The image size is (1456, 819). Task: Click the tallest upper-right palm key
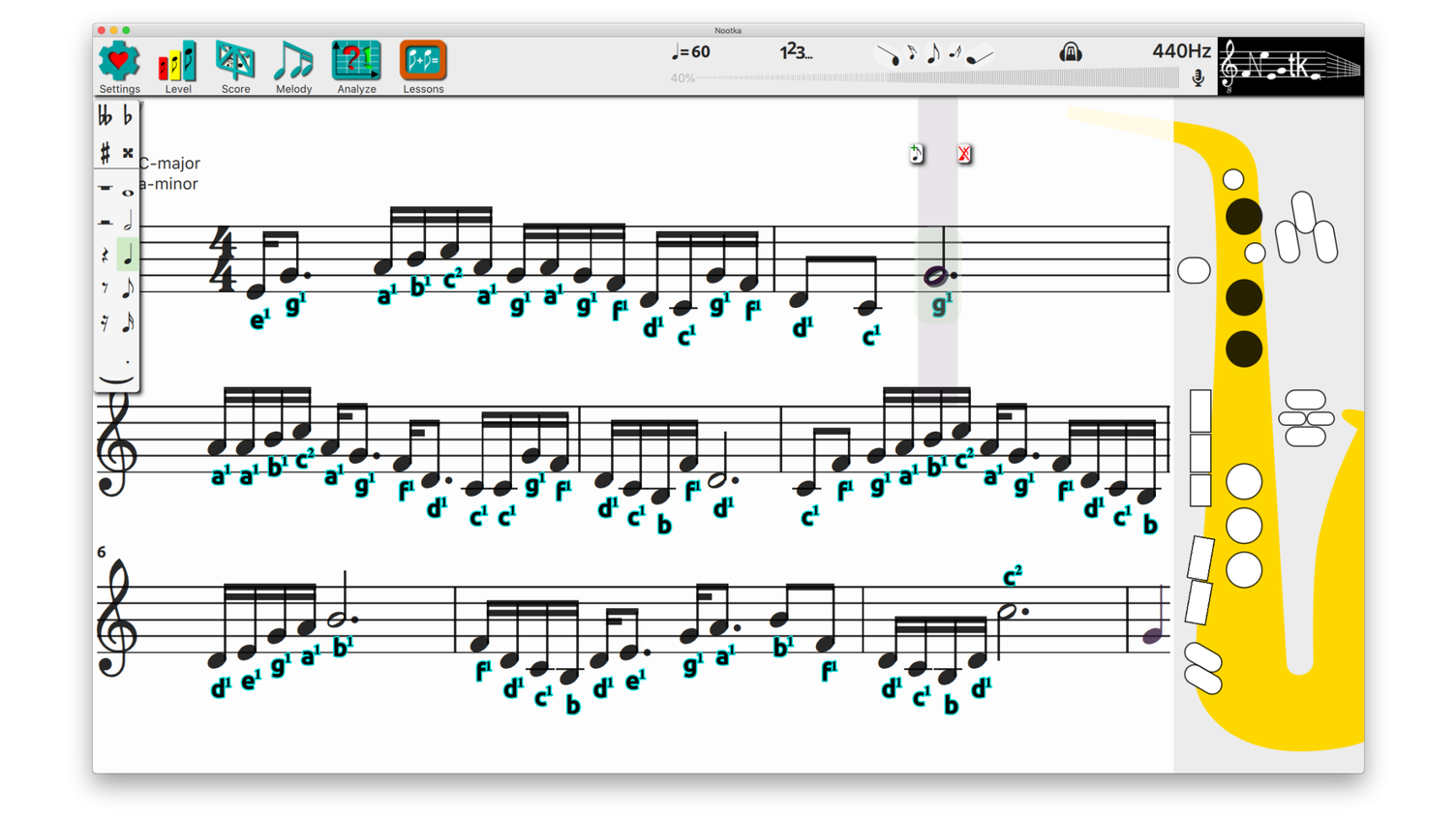coord(1303,212)
